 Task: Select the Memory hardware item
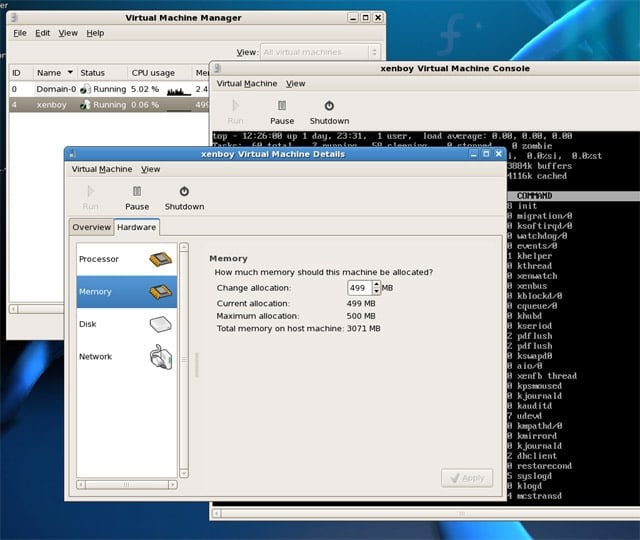pyautogui.click(x=127, y=291)
